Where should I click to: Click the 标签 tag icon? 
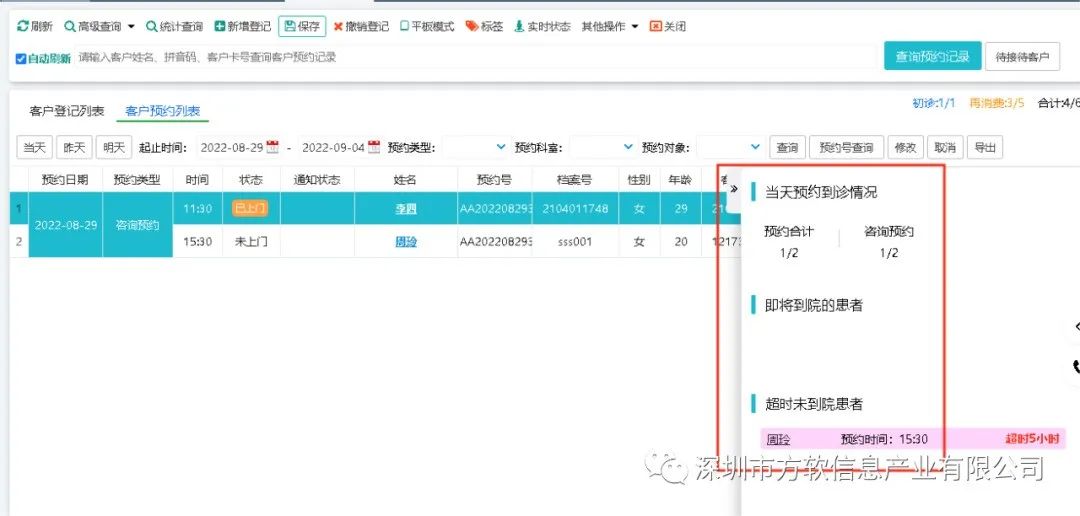[x=472, y=27]
